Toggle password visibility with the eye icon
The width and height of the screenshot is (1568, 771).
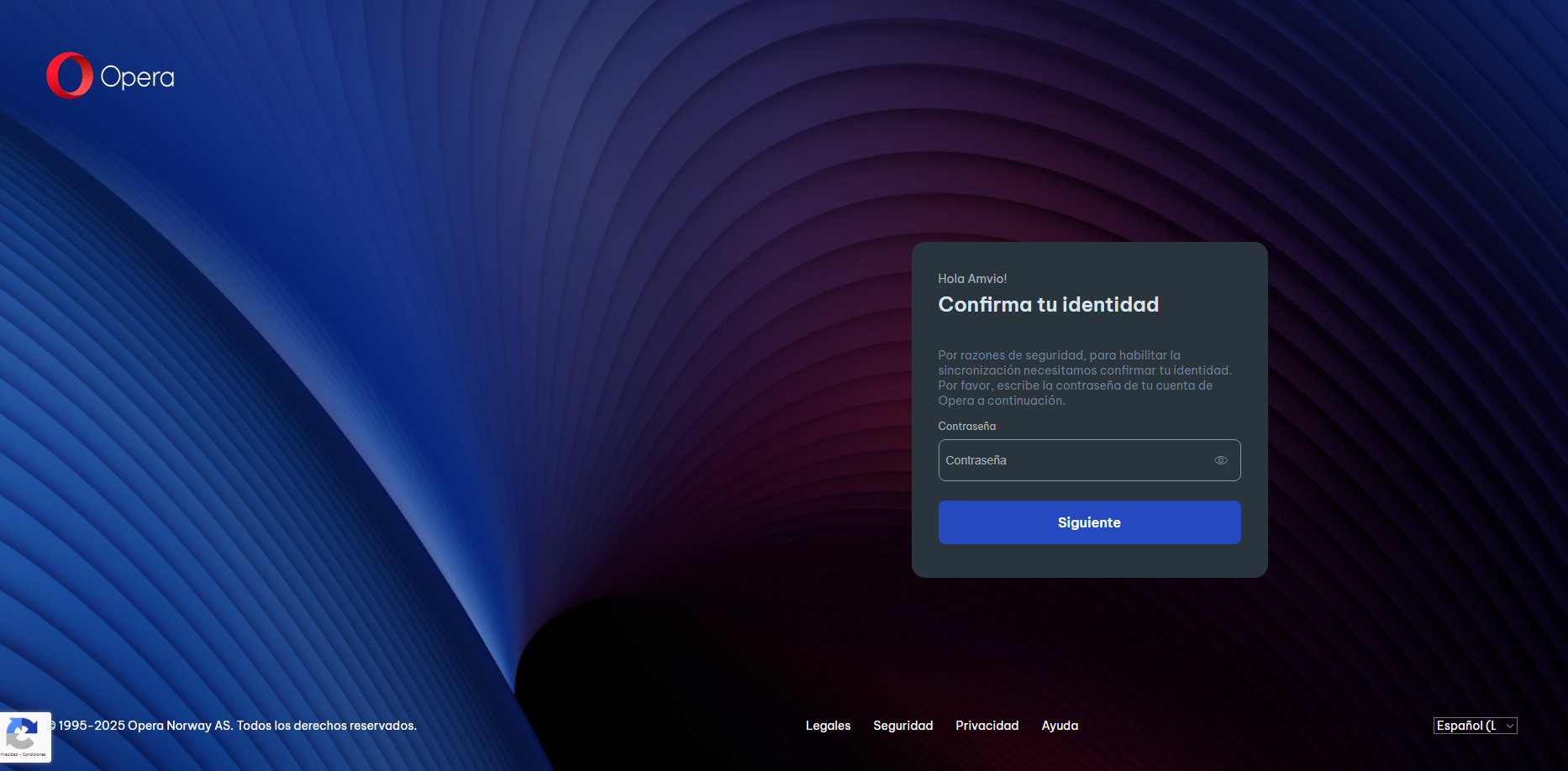[x=1221, y=460]
